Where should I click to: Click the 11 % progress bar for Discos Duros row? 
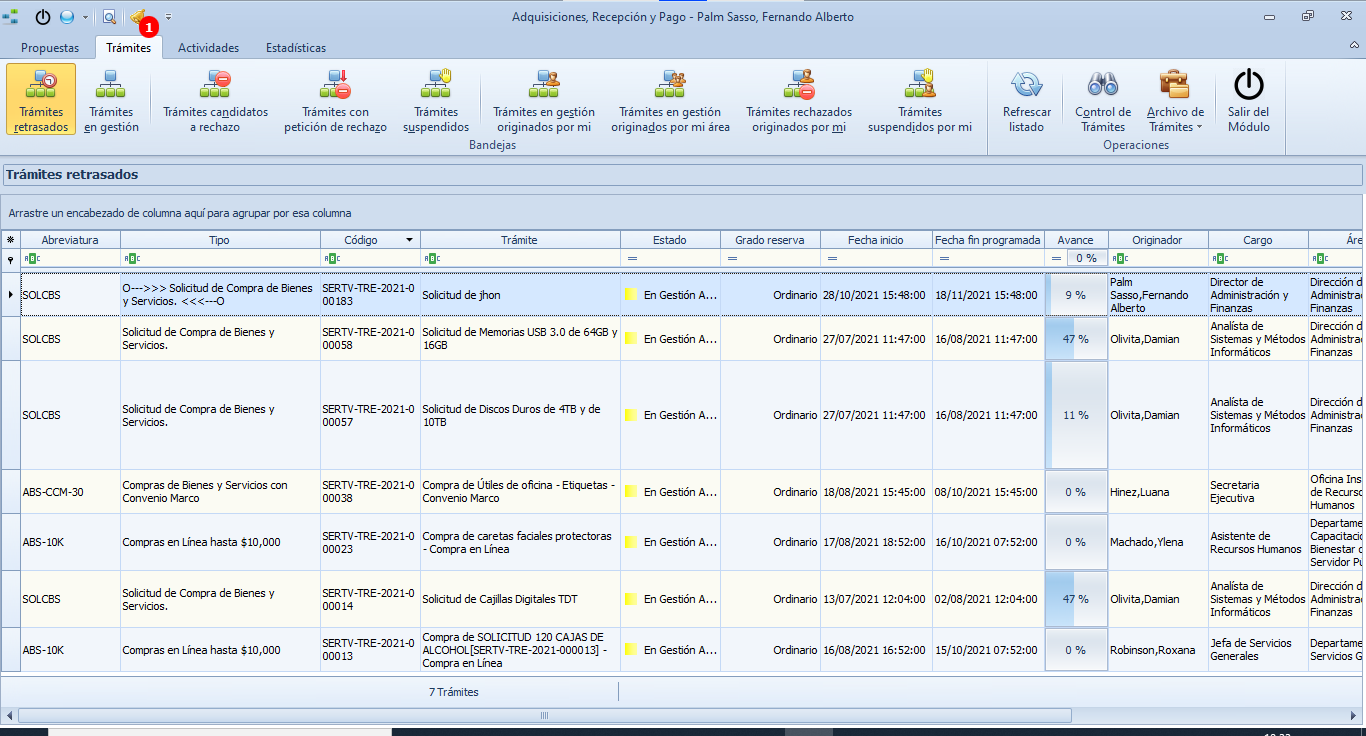(x=1076, y=415)
